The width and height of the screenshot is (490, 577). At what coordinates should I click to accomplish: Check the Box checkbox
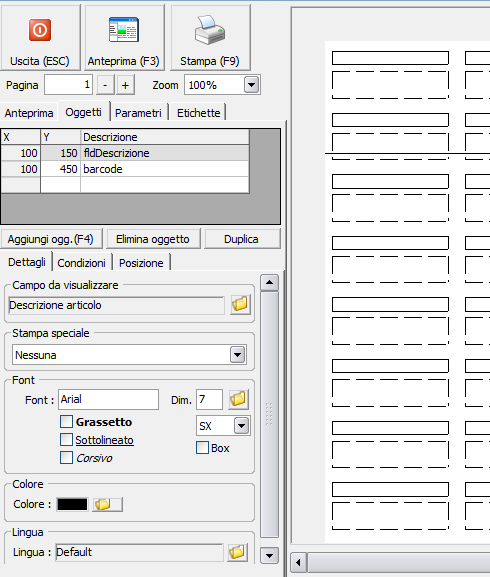[x=203, y=448]
